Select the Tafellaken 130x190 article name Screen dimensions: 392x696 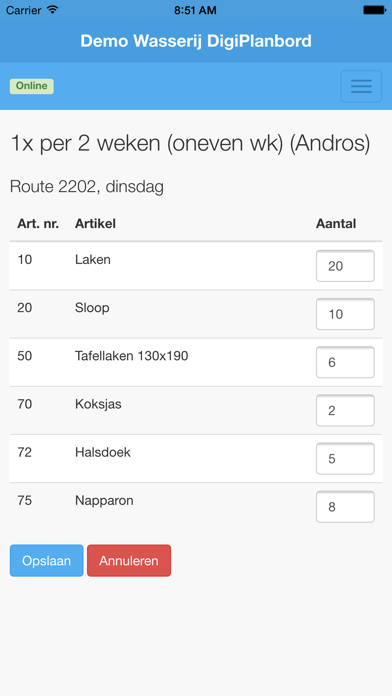(x=131, y=356)
